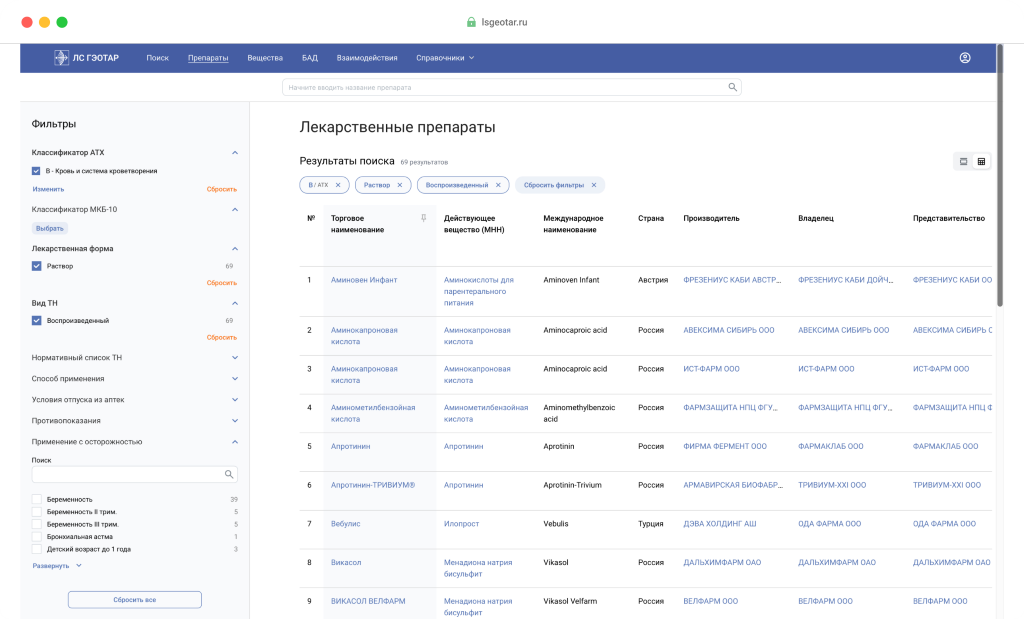Open the Справочники dropdown menu
The image size is (1024, 619).
(445, 58)
